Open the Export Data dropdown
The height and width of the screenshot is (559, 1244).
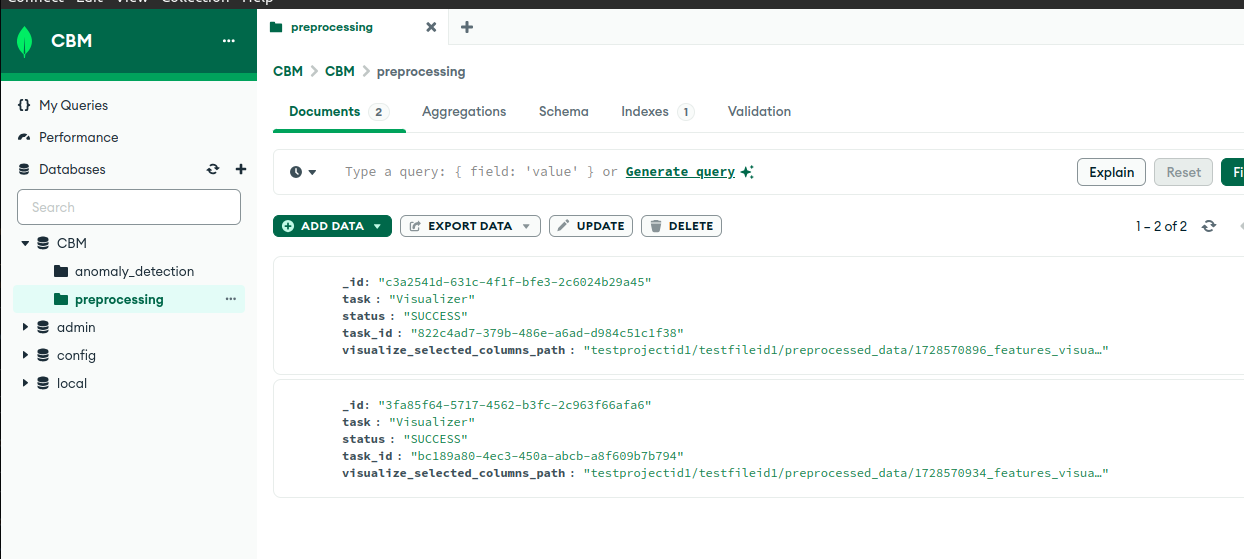tap(470, 226)
